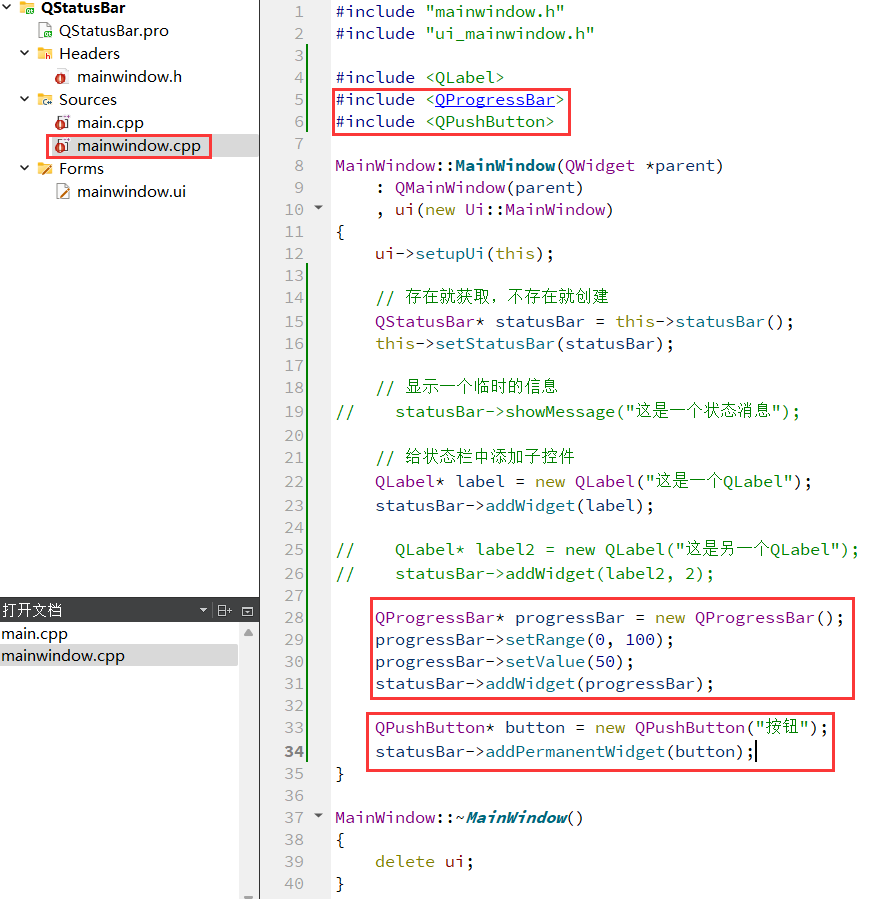Click the close panel icon in 打开文档
This screenshot has width=869, height=899.
[248, 611]
